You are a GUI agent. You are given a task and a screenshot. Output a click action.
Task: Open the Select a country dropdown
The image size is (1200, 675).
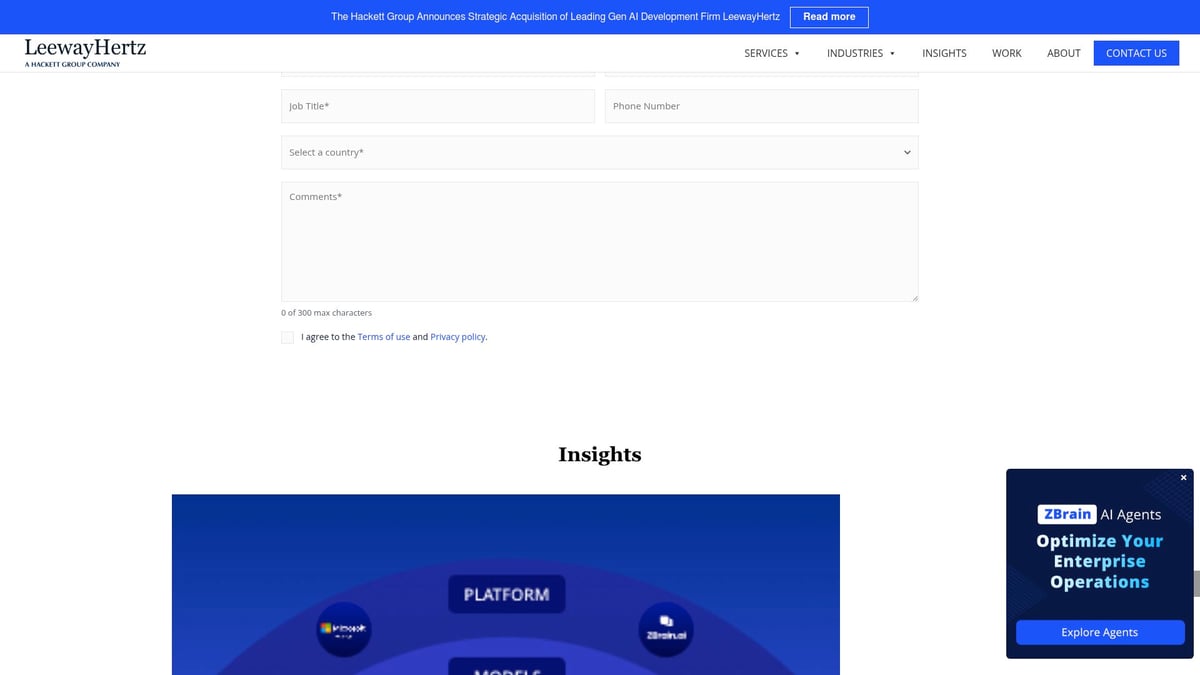(599, 152)
